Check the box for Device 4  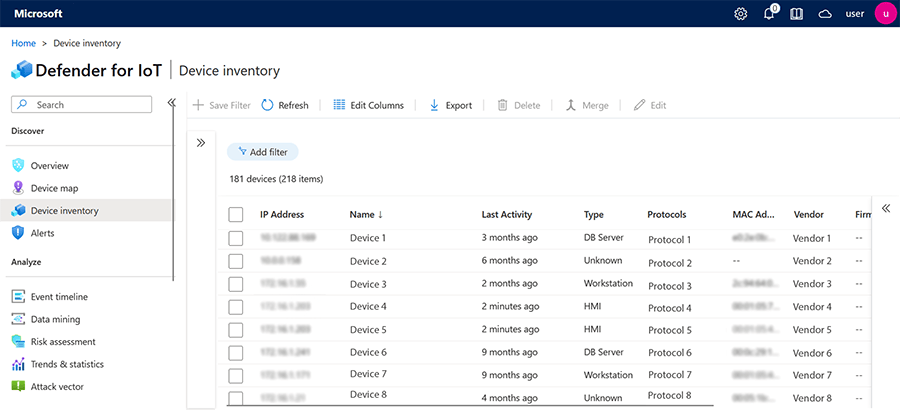click(236, 307)
